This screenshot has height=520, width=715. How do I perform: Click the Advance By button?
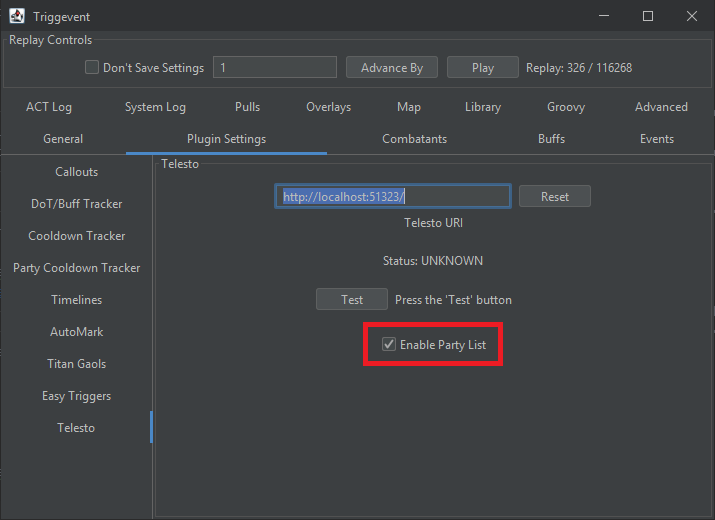(x=392, y=68)
